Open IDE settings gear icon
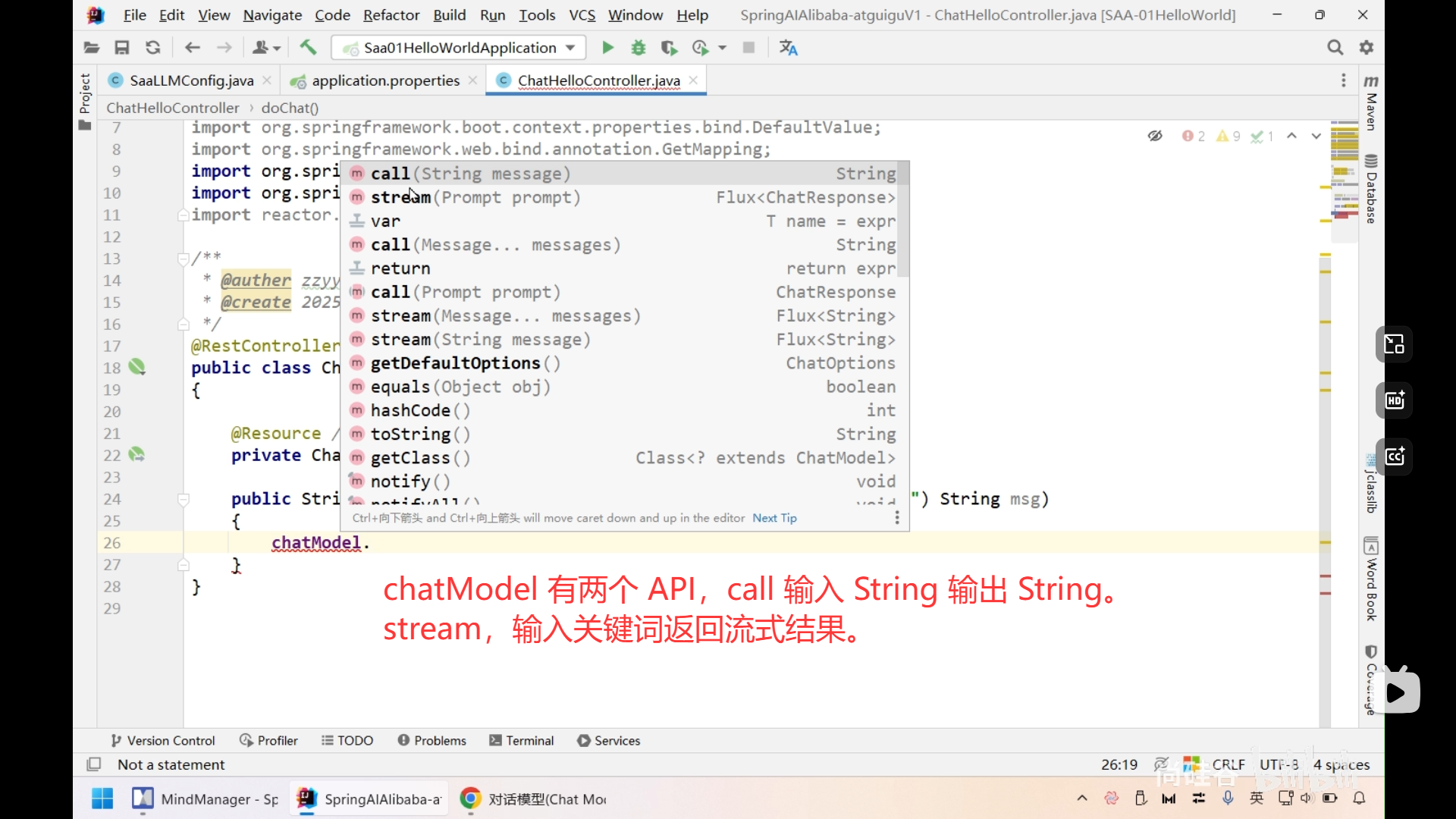The image size is (1456, 819). tap(1367, 48)
